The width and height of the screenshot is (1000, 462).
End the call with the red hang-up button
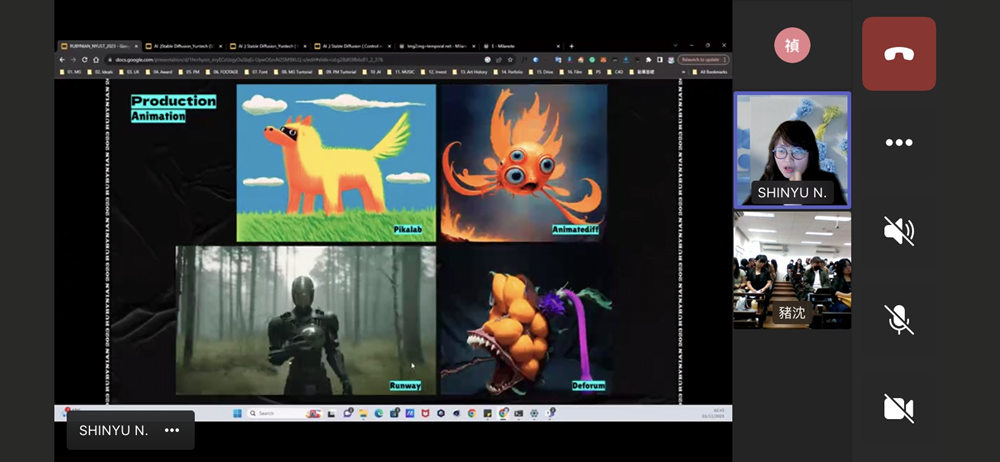(899, 55)
